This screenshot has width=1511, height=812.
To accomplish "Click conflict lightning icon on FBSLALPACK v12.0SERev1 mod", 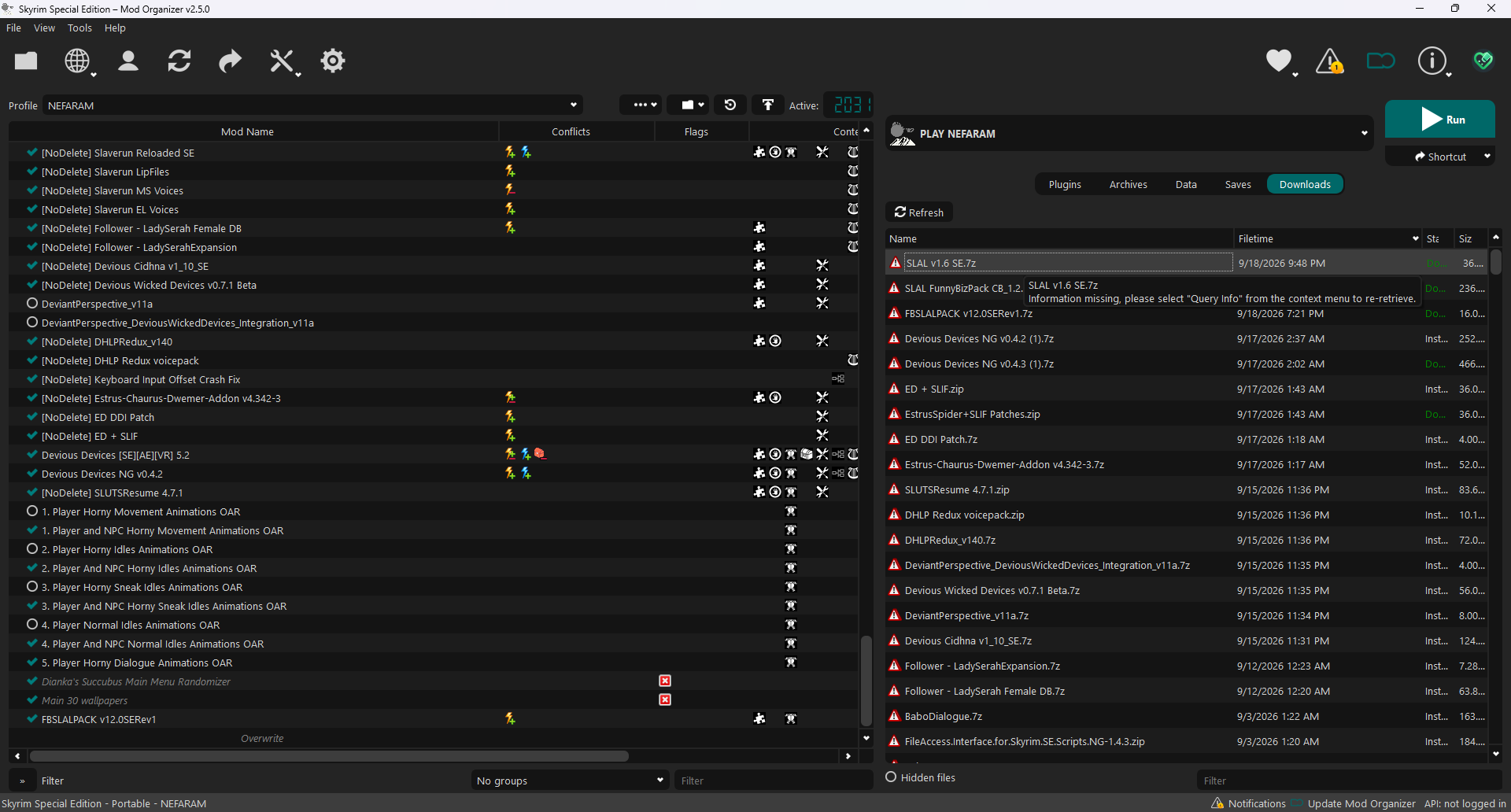I will tap(510, 718).
